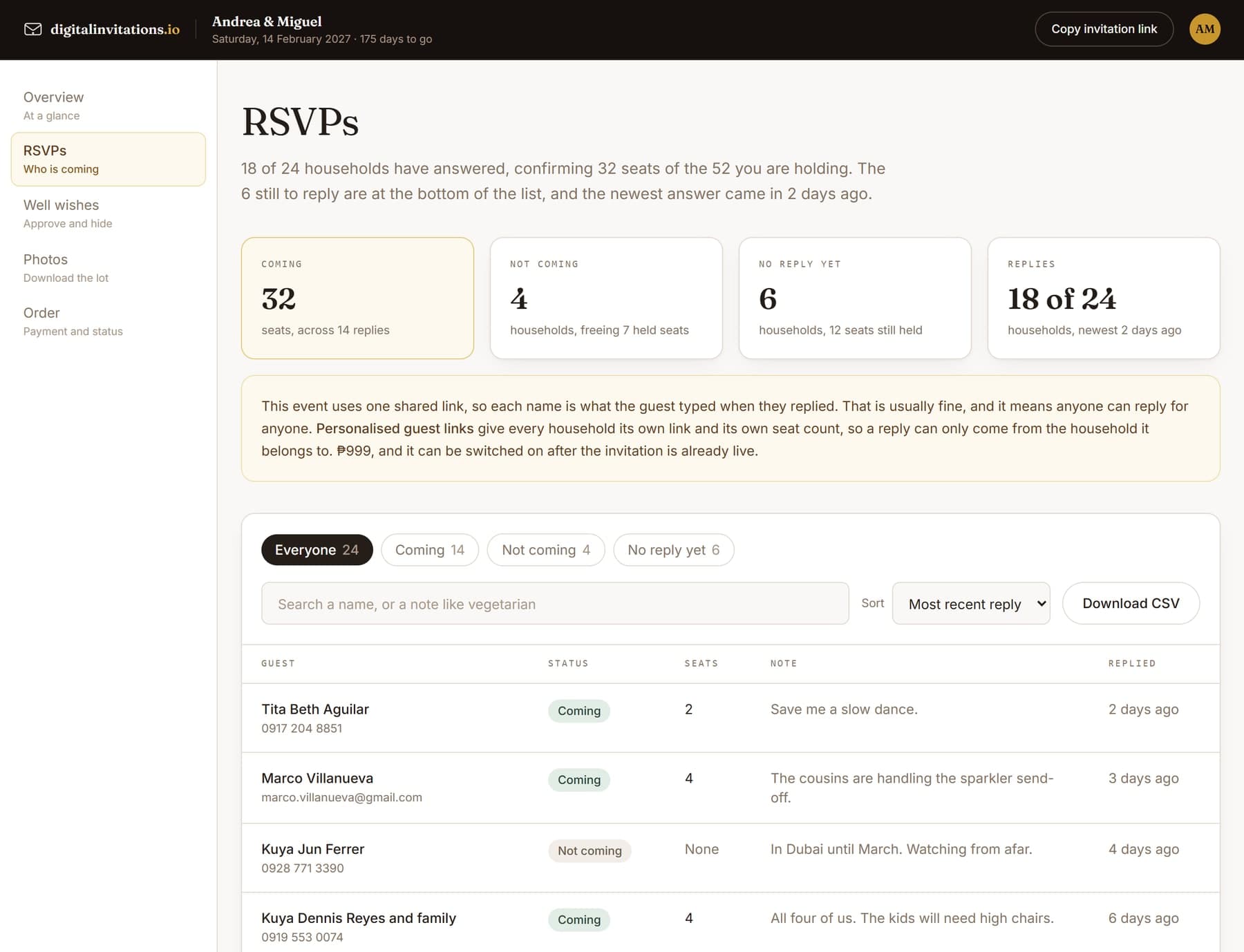Download CSV of RSVPs
The image size is (1244, 952).
click(x=1131, y=603)
